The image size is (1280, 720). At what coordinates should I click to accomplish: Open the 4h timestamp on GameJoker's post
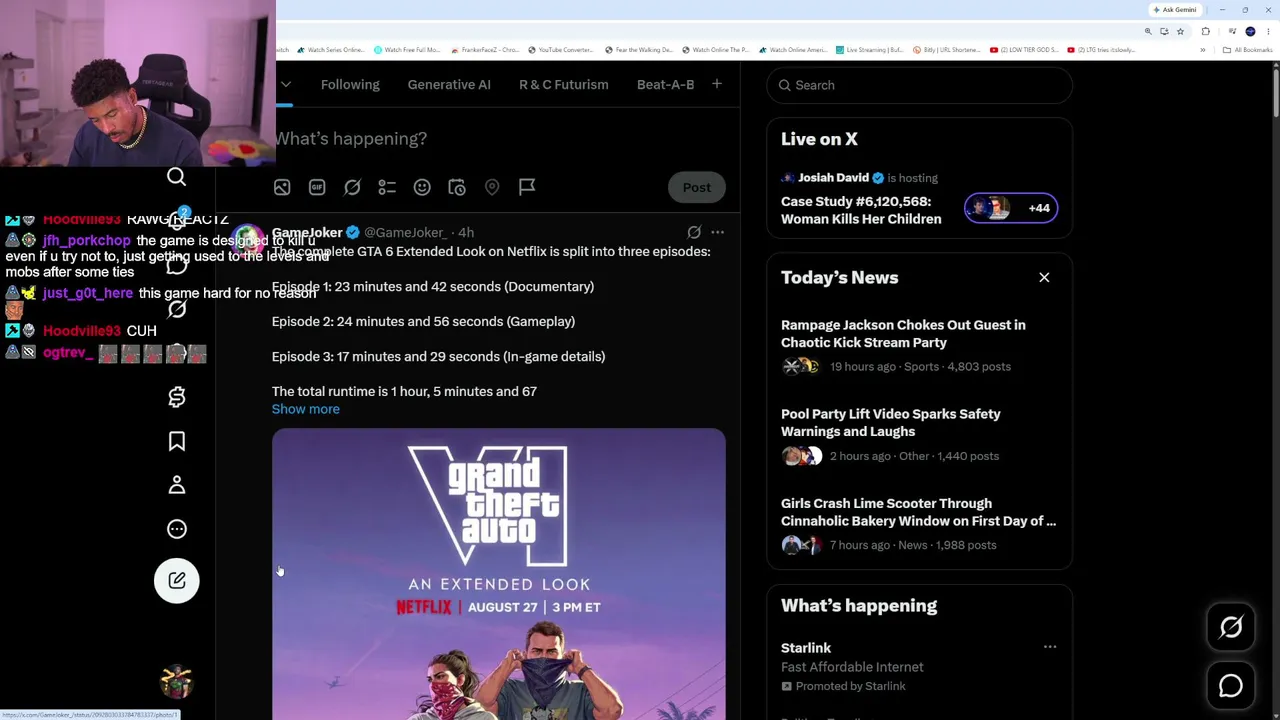[x=466, y=233]
